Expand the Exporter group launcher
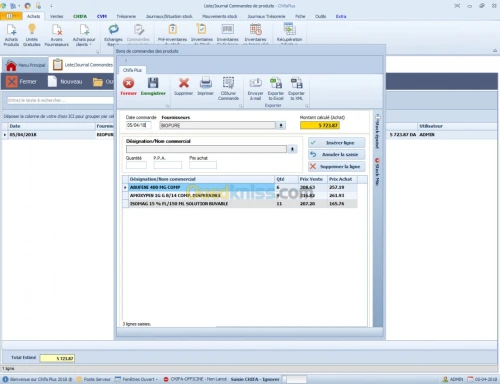The width and height of the screenshot is (500, 384). [x=307, y=106]
